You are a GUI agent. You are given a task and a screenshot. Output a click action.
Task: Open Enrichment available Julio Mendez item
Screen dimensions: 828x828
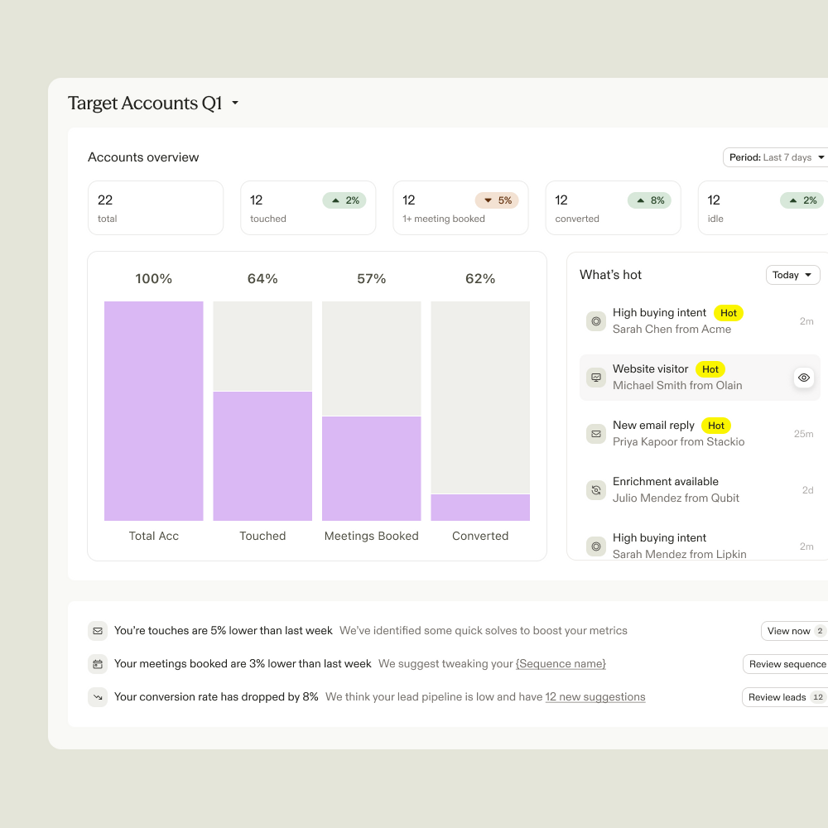pos(700,490)
